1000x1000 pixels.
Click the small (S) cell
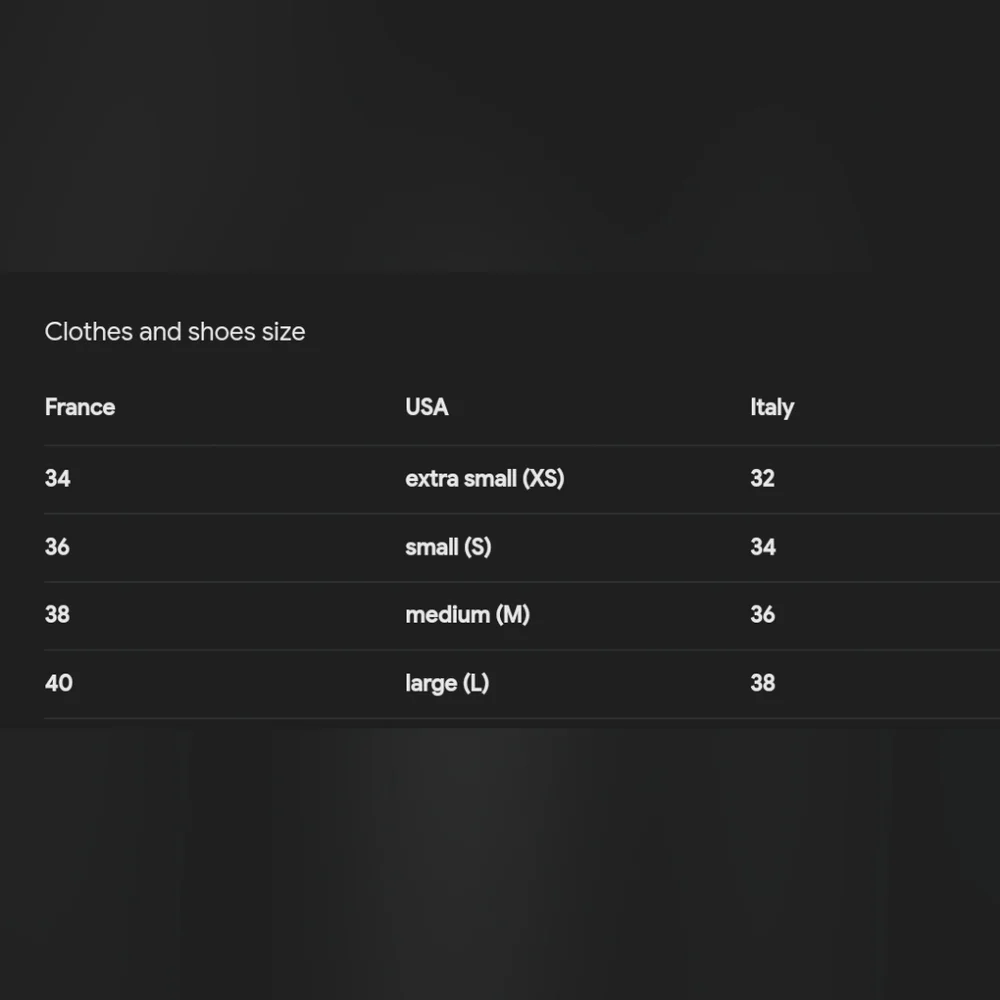[x=448, y=547]
